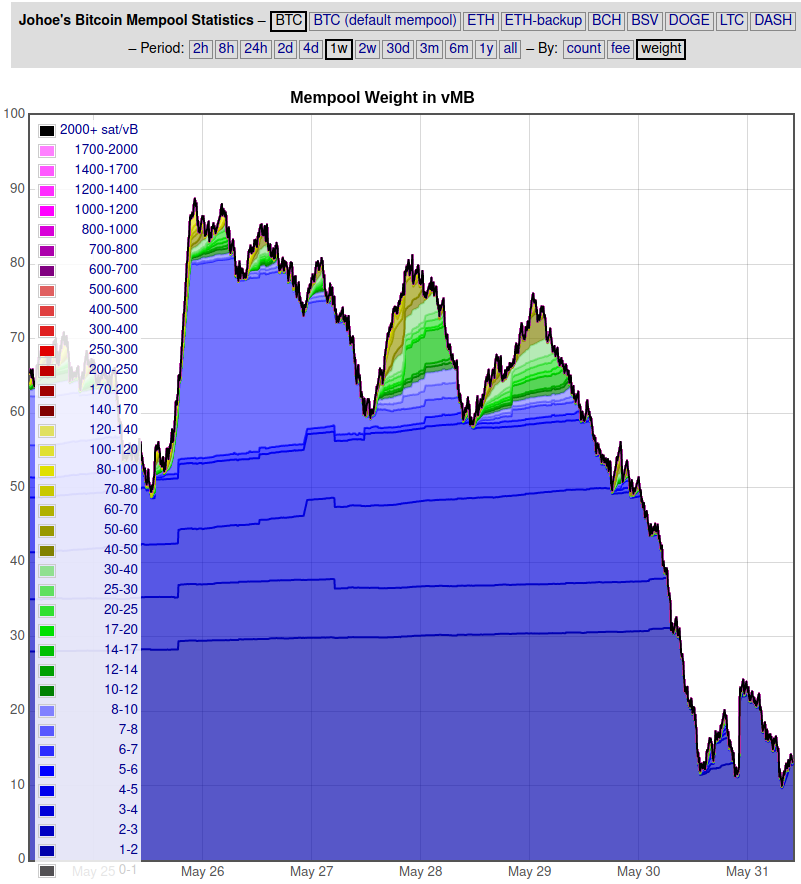
Task: Set period to 6m
Action: point(459,49)
